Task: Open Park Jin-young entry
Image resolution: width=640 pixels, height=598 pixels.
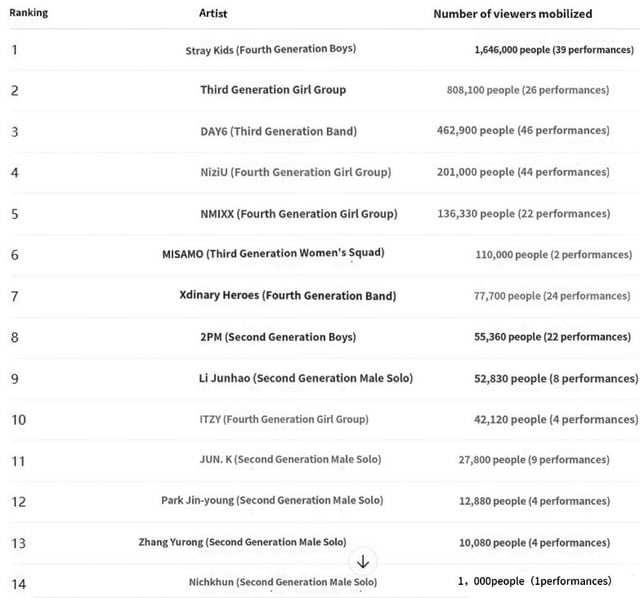Action: 272,500
